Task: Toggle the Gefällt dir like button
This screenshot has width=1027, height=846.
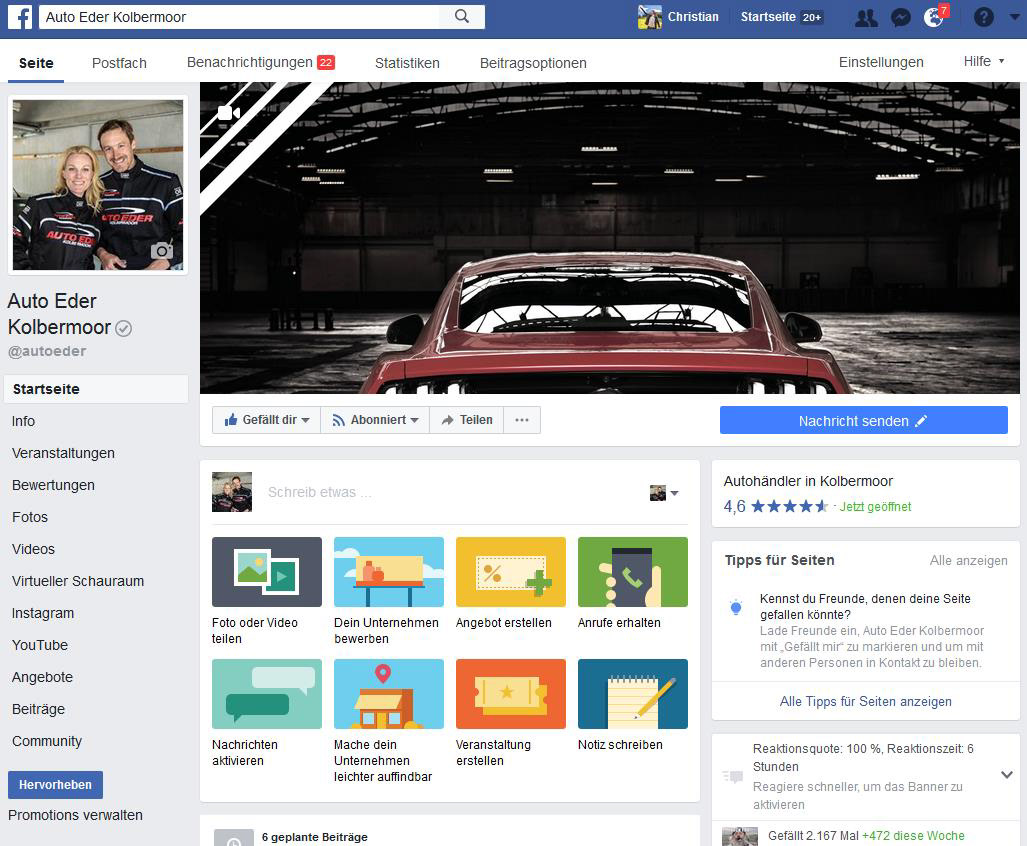Action: click(266, 420)
